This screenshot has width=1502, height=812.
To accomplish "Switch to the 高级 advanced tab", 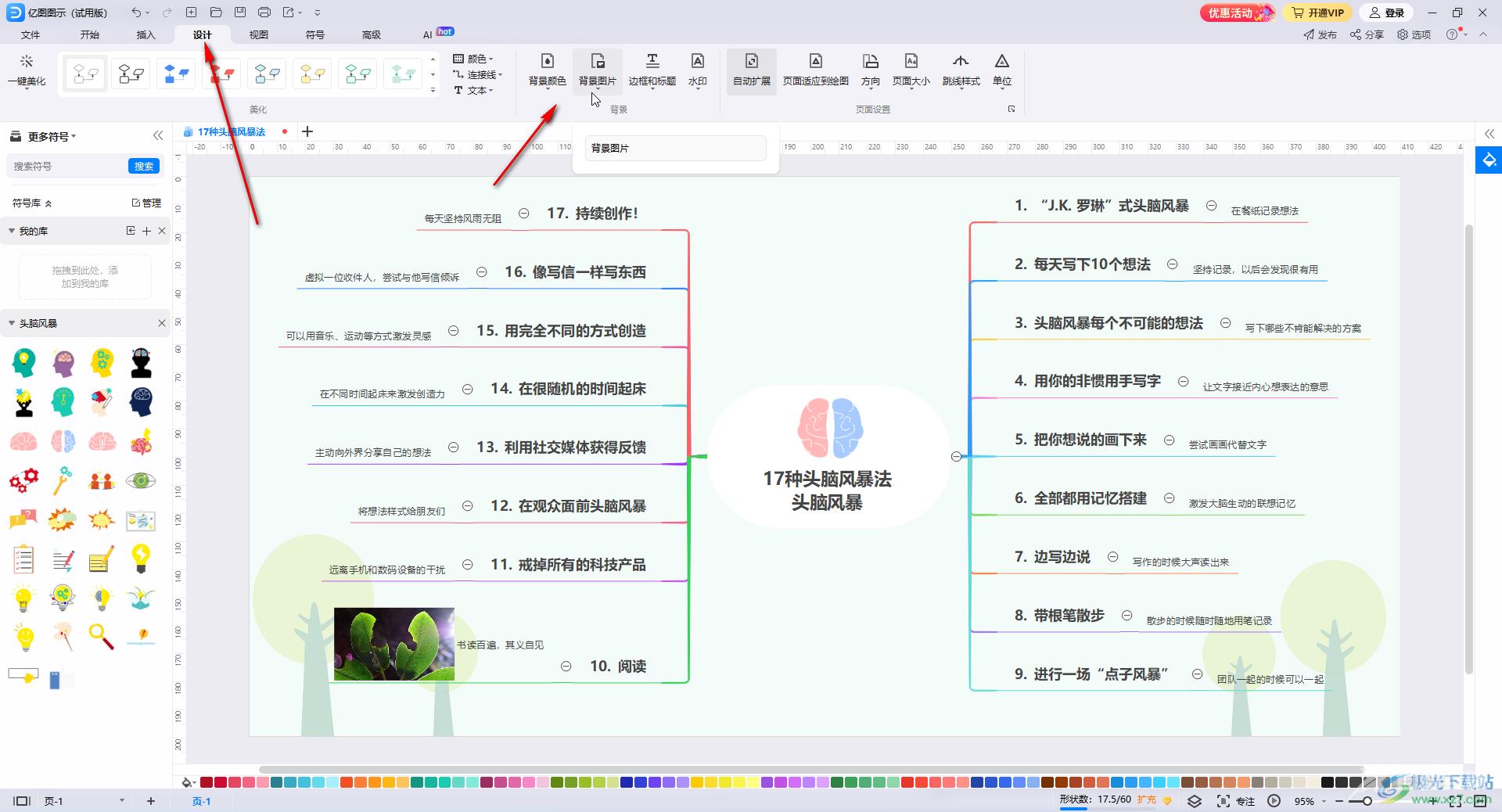I will tap(371, 34).
